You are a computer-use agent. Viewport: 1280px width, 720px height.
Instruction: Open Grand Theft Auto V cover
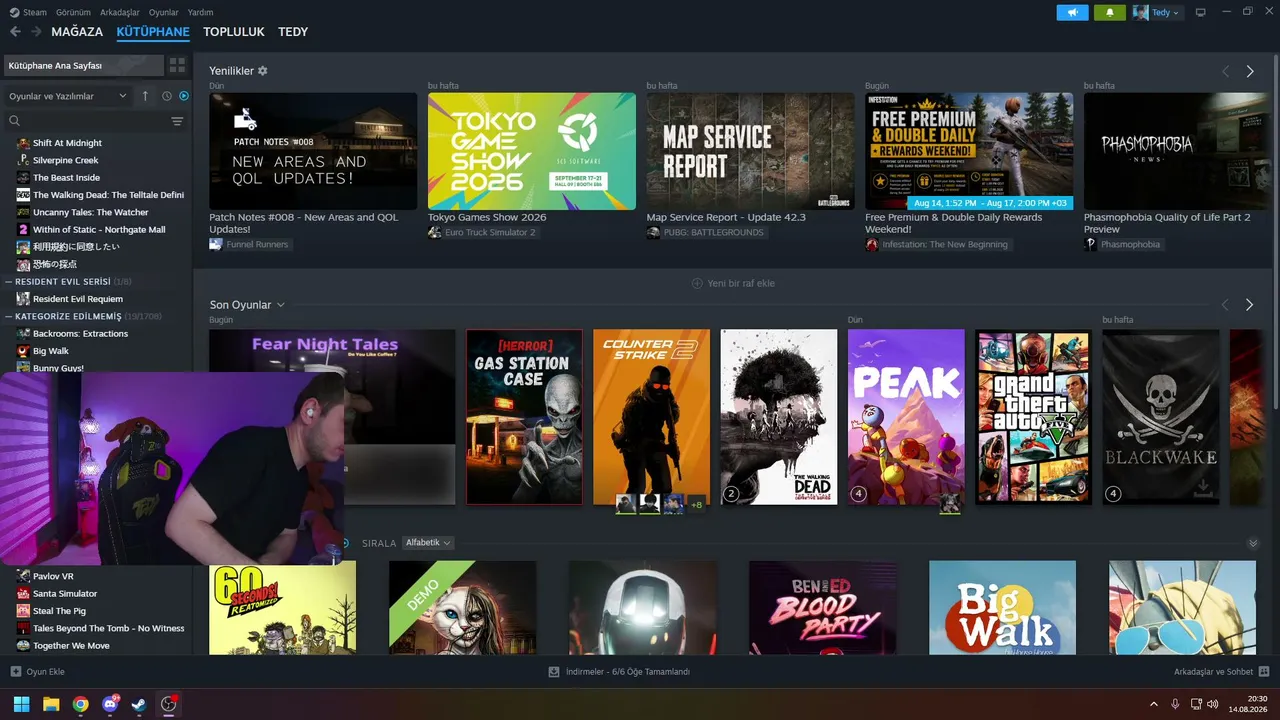pyautogui.click(x=1033, y=417)
